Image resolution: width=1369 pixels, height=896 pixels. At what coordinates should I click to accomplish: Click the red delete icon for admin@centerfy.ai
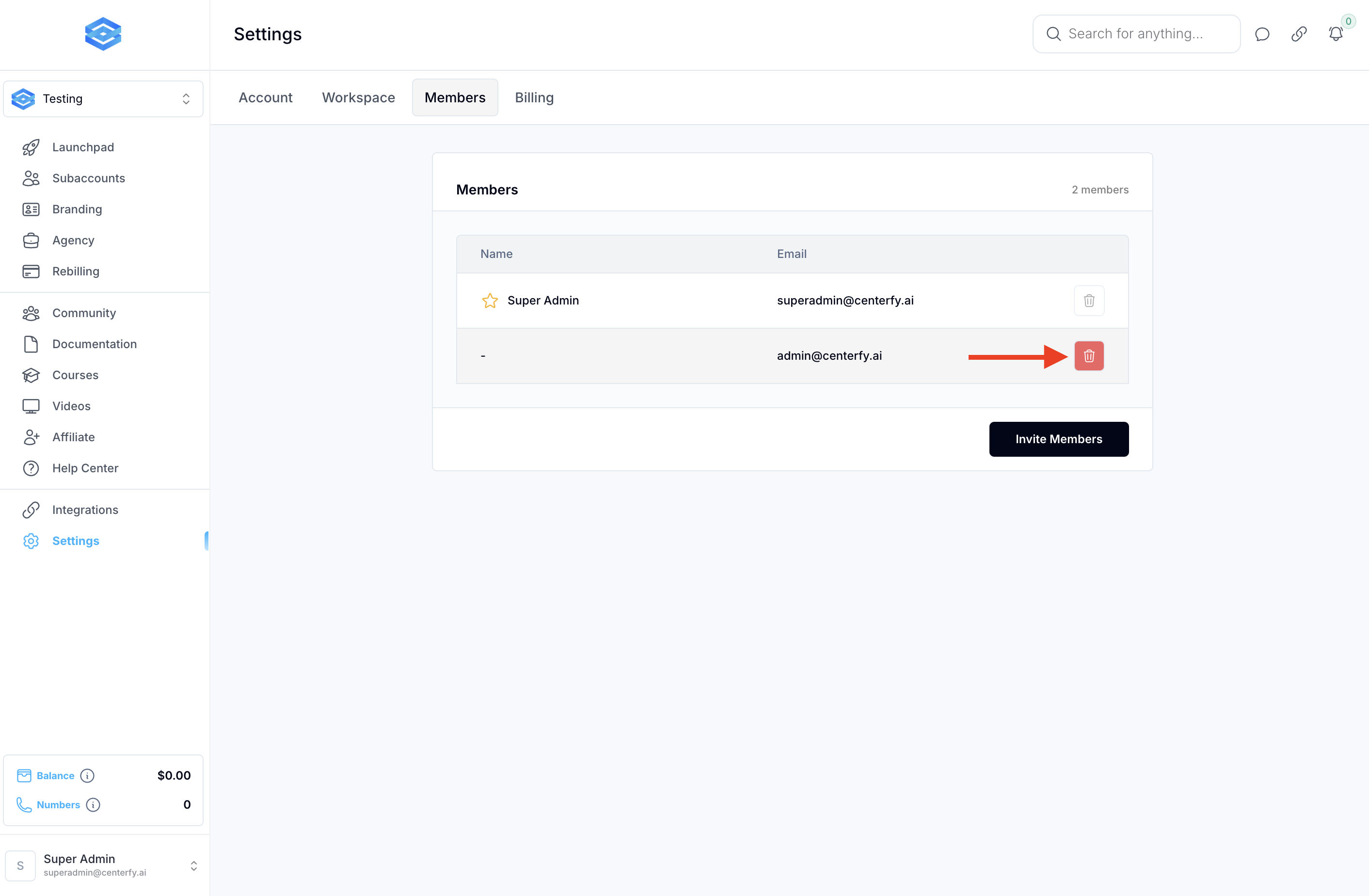tap(1088, 356)
